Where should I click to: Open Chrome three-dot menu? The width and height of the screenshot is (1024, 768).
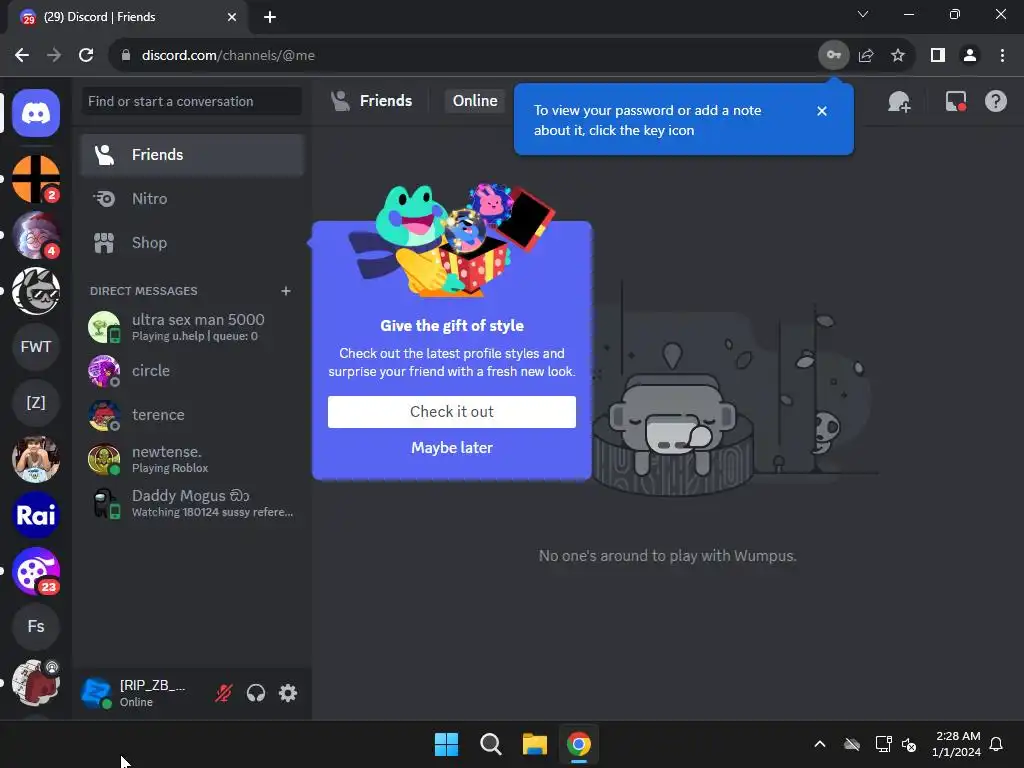(x=1002, y=56)
